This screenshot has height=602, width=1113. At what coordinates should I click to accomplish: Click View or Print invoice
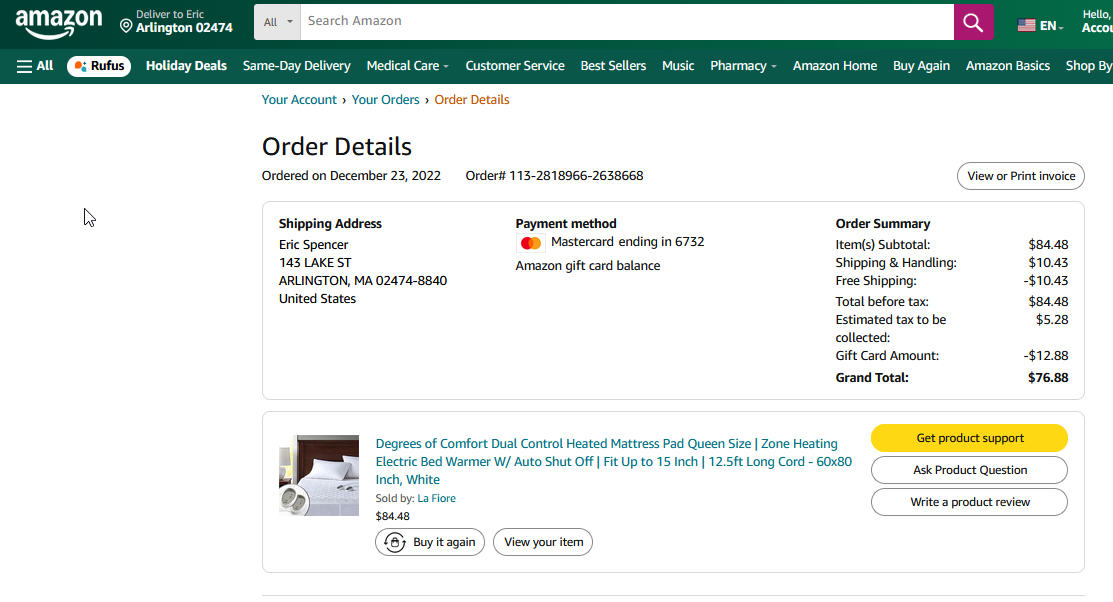[x=1021, y=176]
